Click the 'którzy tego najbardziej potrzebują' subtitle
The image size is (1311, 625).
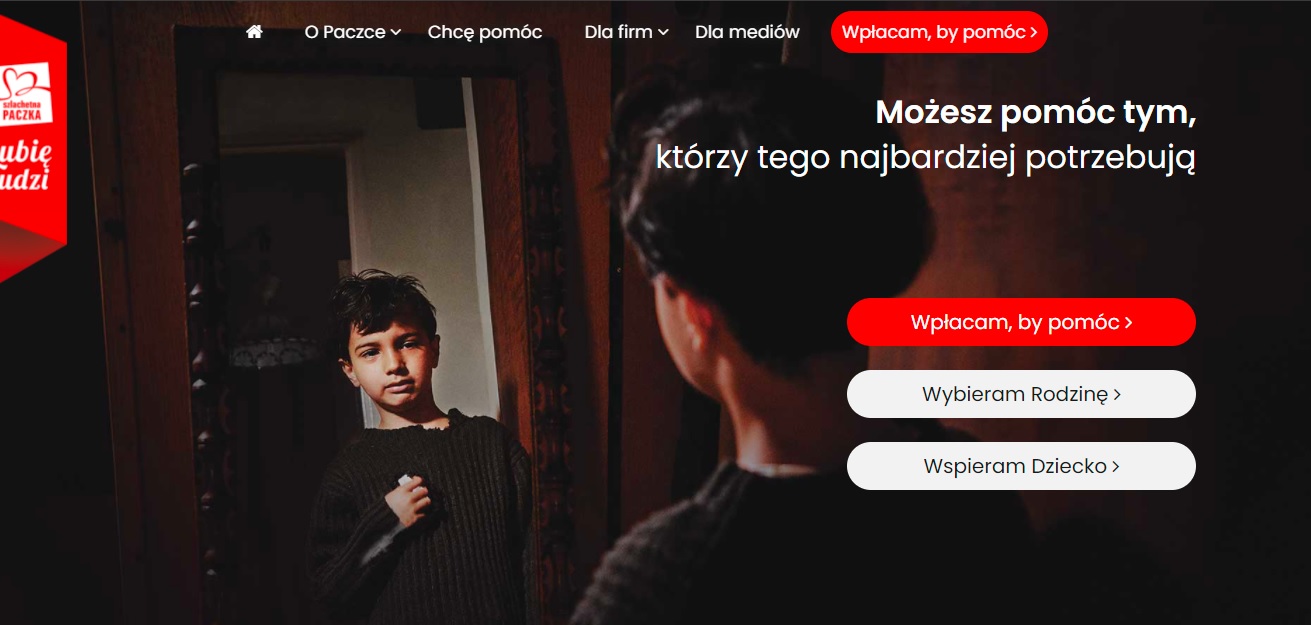pyautogui.click(x=926, y=159)
